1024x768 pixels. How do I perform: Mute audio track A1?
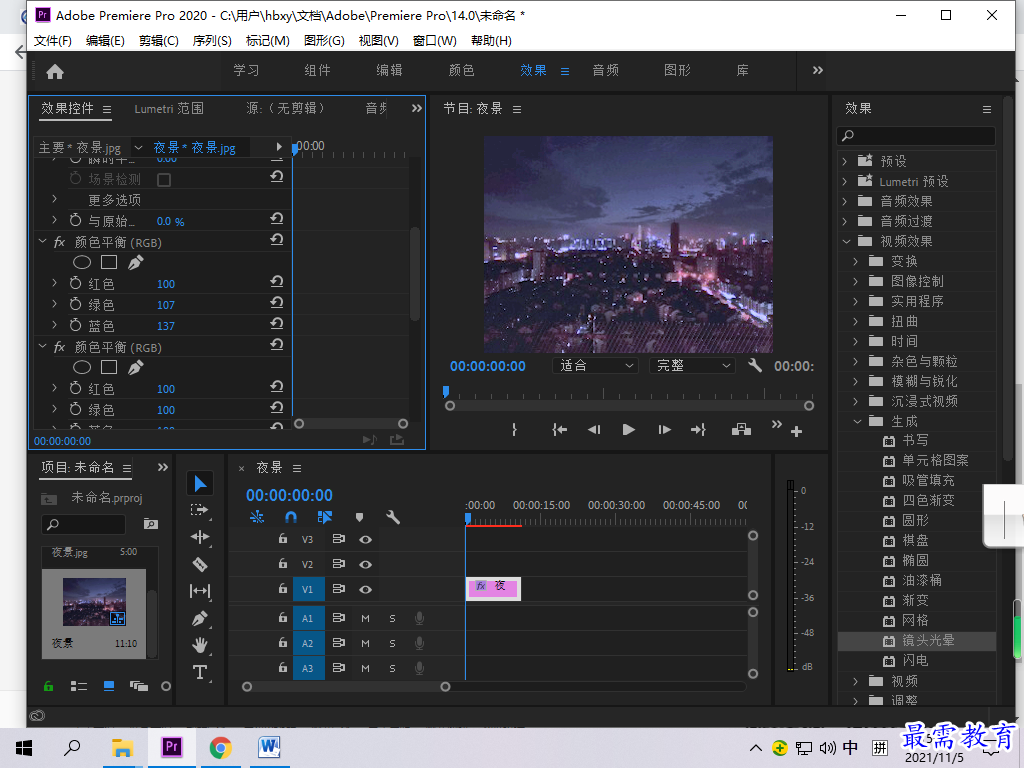[366, 618]
